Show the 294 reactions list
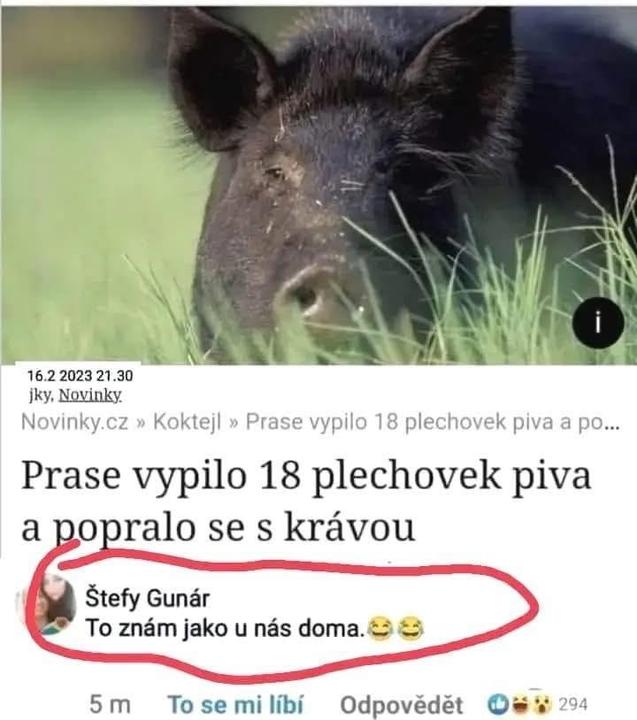The image size is (637, 720). click(x=573, y=704)
